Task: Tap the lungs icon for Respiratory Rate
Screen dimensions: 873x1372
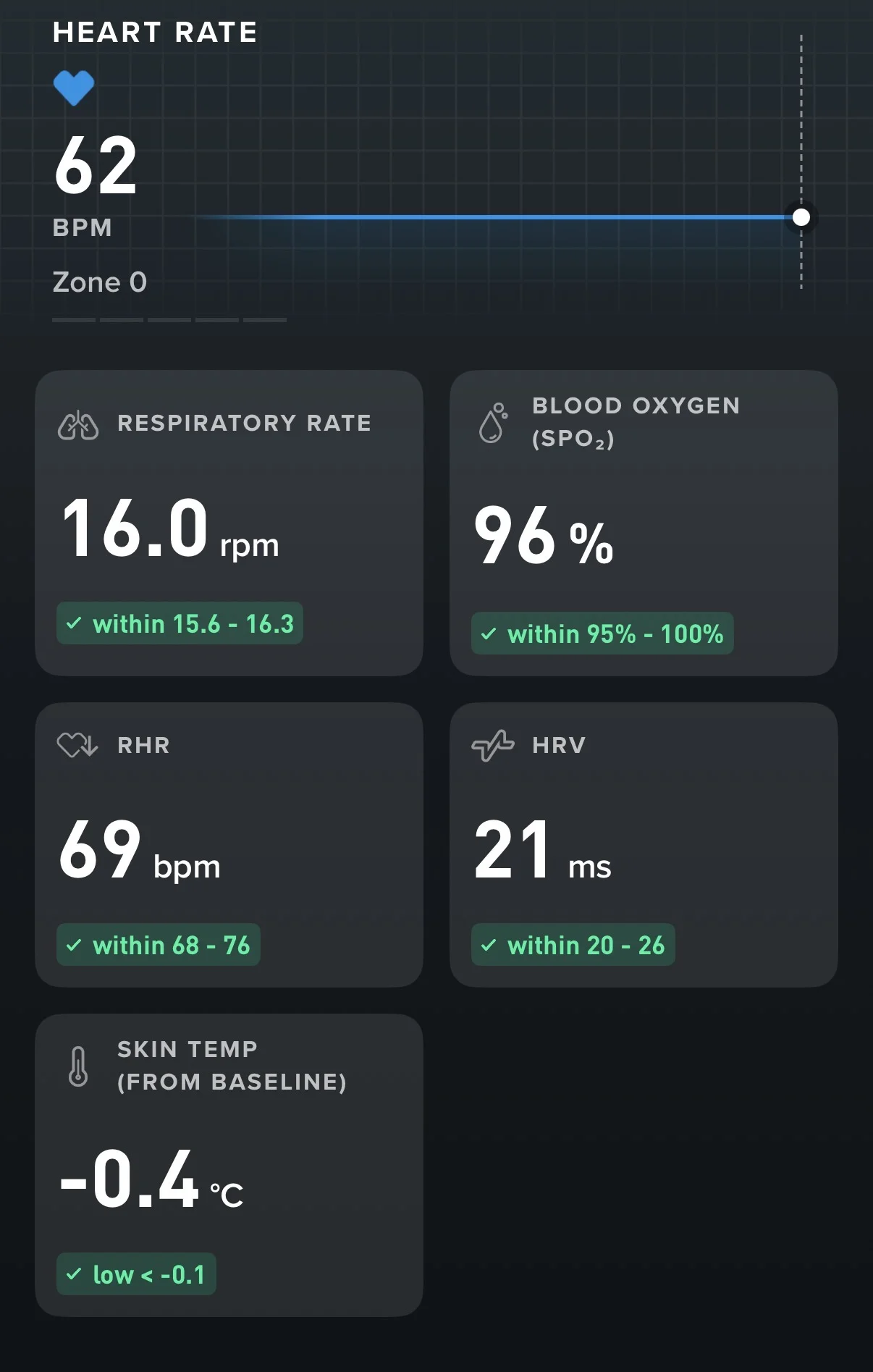Action: pos(78,426)
